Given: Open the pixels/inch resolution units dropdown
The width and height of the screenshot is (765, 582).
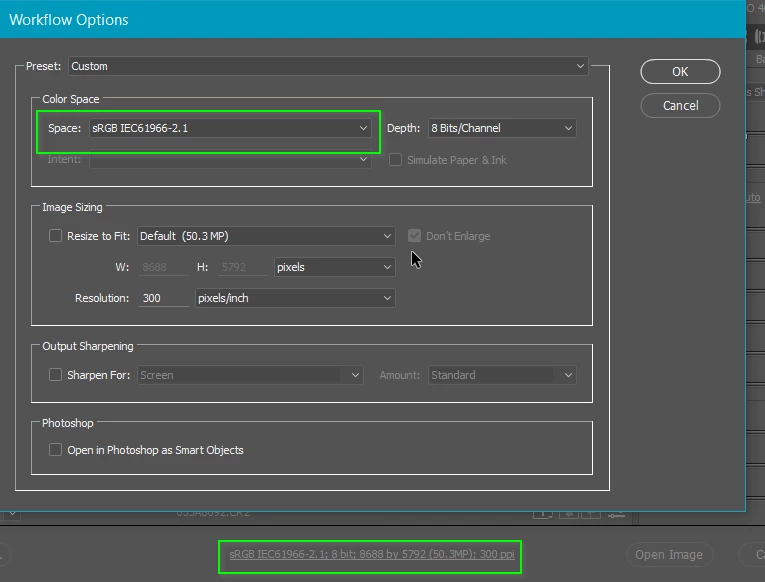Looking at the screenshot, I should tap(295, 298).
